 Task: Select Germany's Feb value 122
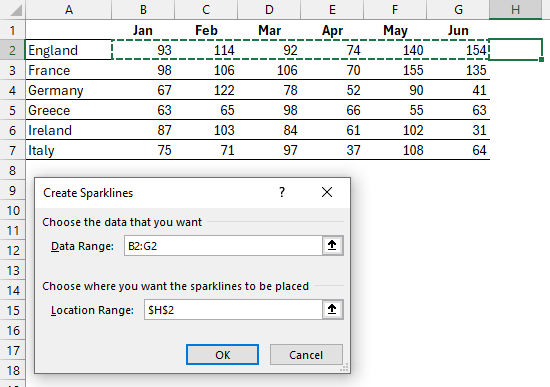pyautogui.click(x=206, y=90)
